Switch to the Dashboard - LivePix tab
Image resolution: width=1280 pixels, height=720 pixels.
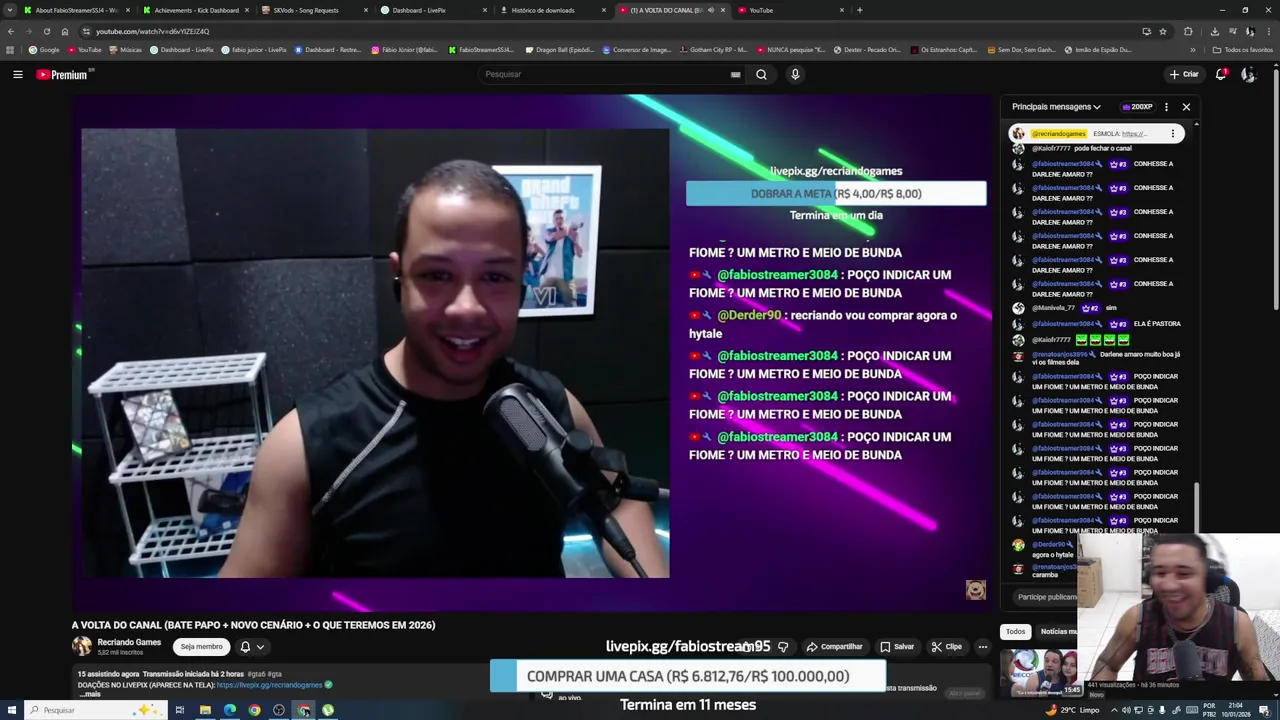(x=433, y=10)
